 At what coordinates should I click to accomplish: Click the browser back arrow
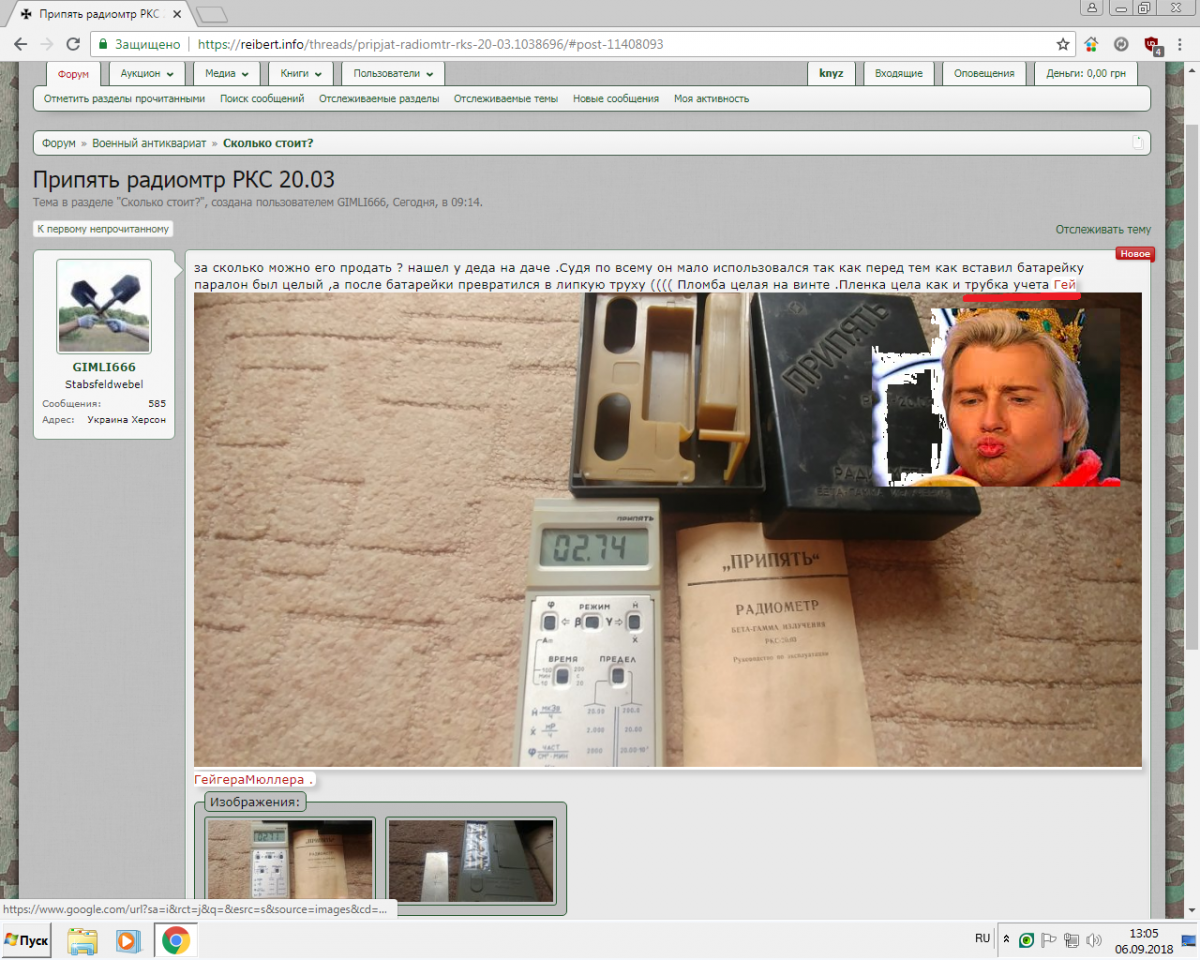coord(20,45)
